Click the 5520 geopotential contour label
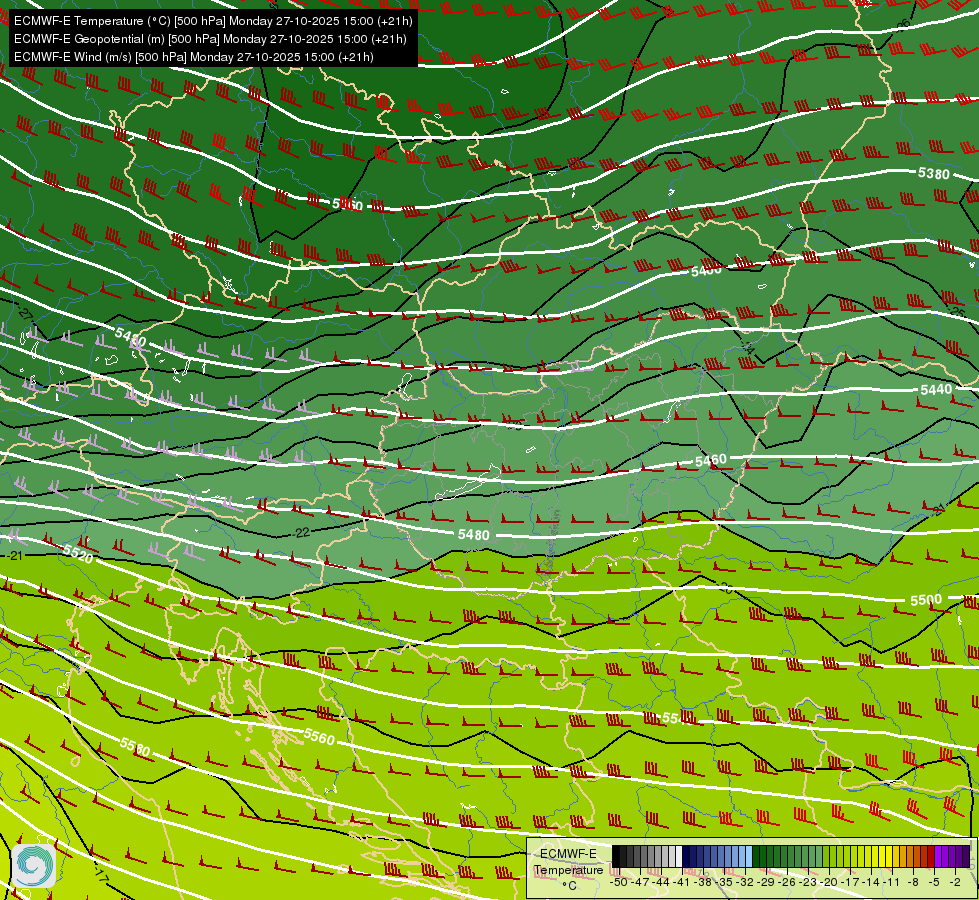This screenshot has height=900, width=979. pos(78,553)
